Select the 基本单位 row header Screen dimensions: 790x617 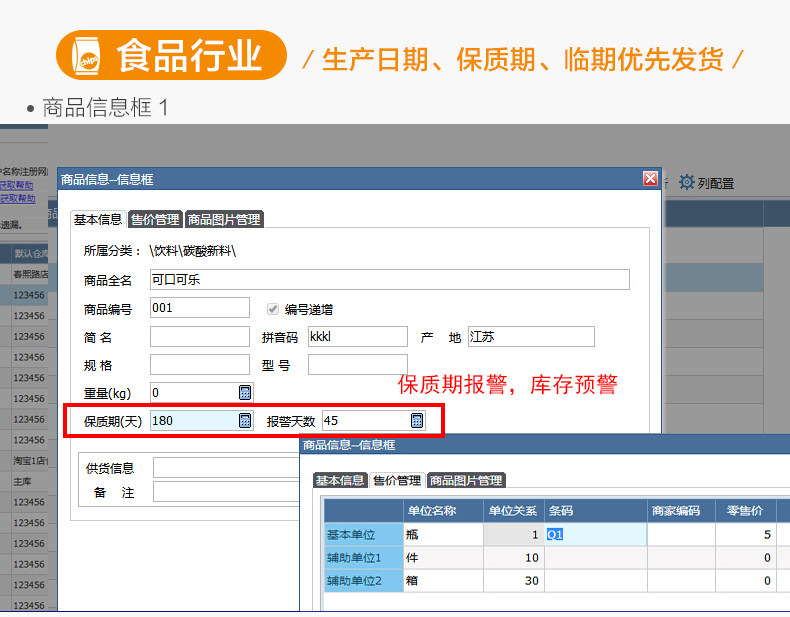[x=363, y=534]
